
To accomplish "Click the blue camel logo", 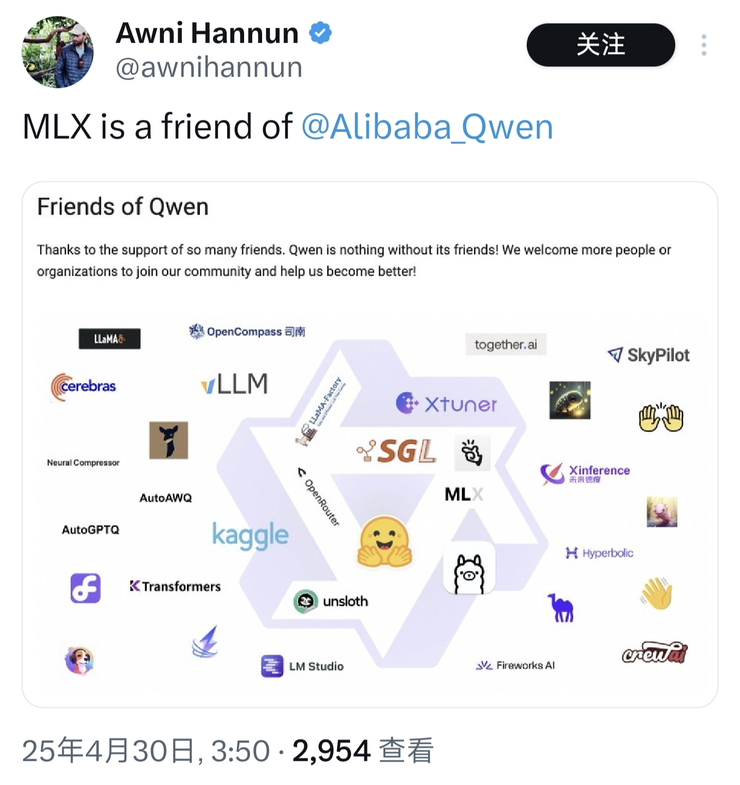I will tap(561, 608).
